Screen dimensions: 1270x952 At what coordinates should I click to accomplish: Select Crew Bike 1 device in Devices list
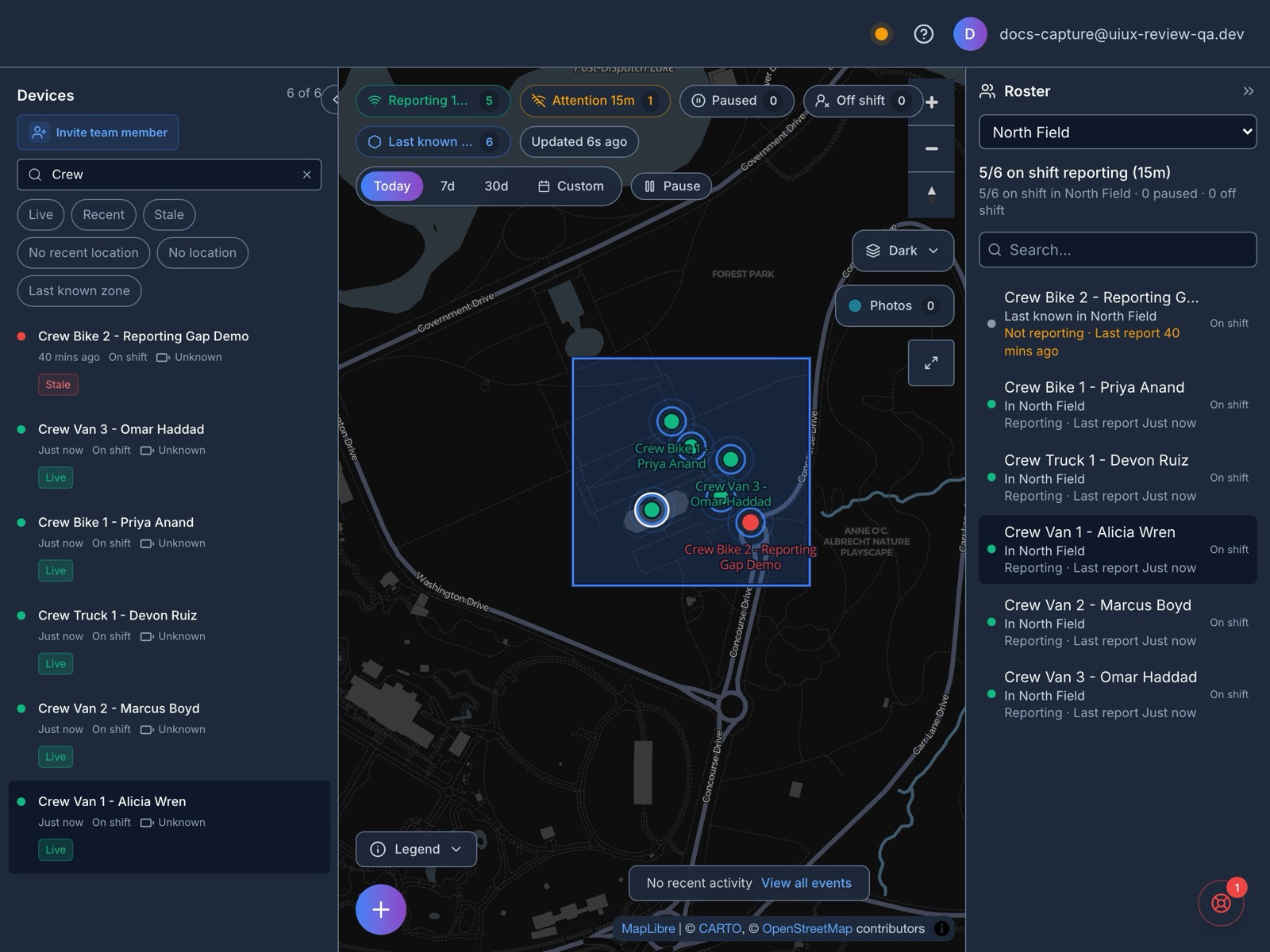[169, 548]
